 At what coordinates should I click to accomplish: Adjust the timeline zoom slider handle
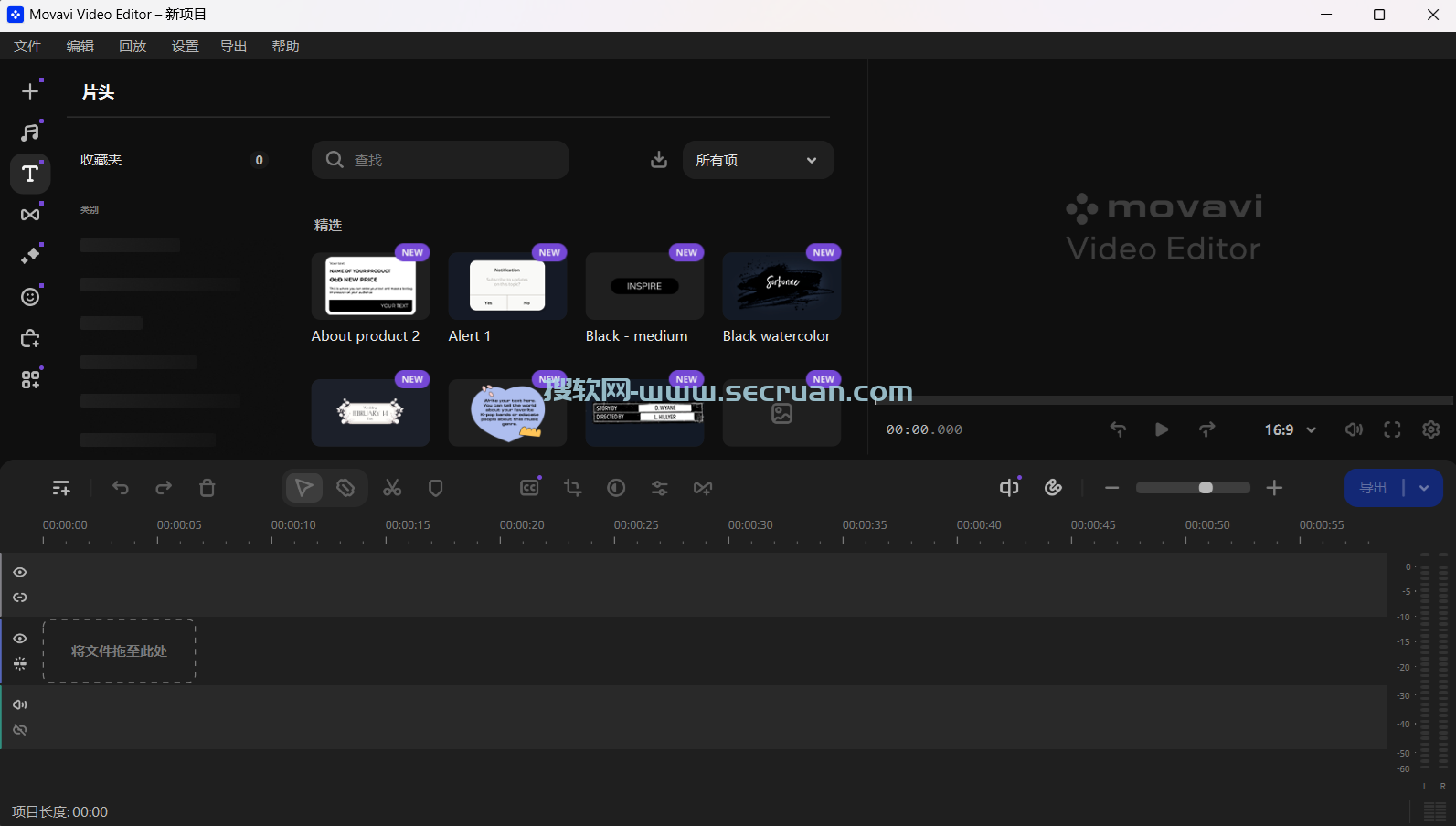1206,488
